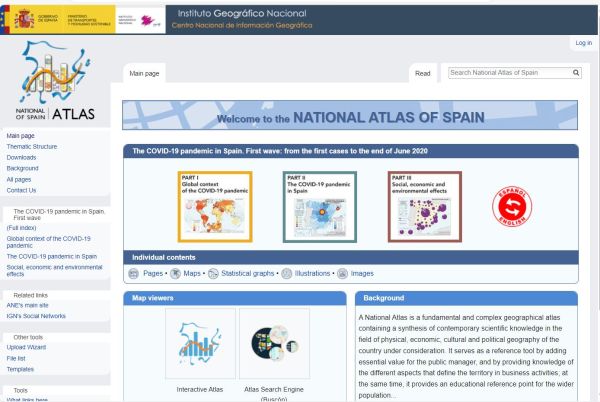Click the Instituto Geográfico Nacional header title
600x402 pixels.
point(242,13)
